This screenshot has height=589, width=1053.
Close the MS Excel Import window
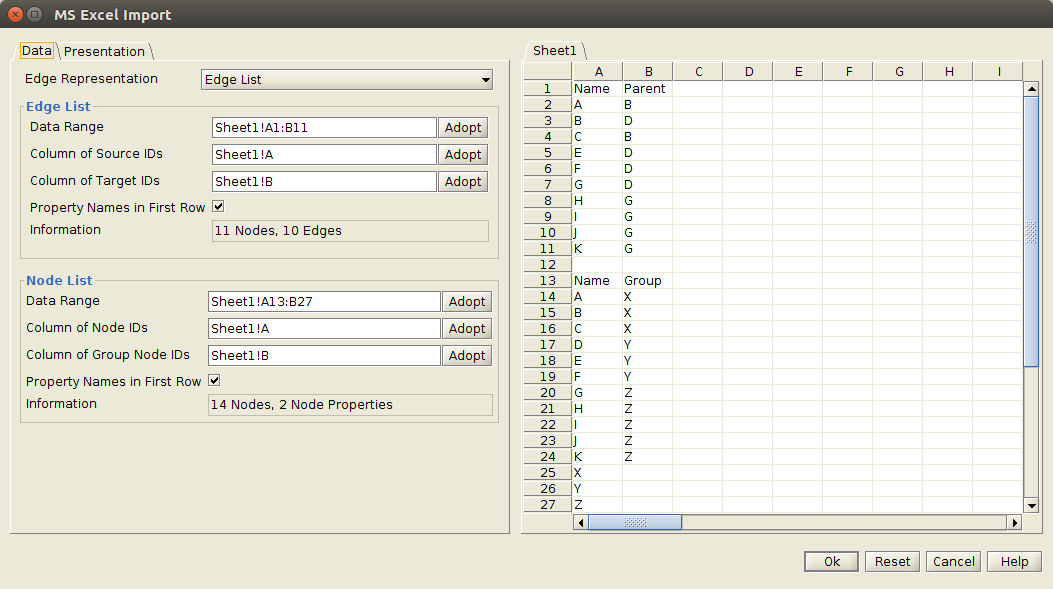(15, 14)
